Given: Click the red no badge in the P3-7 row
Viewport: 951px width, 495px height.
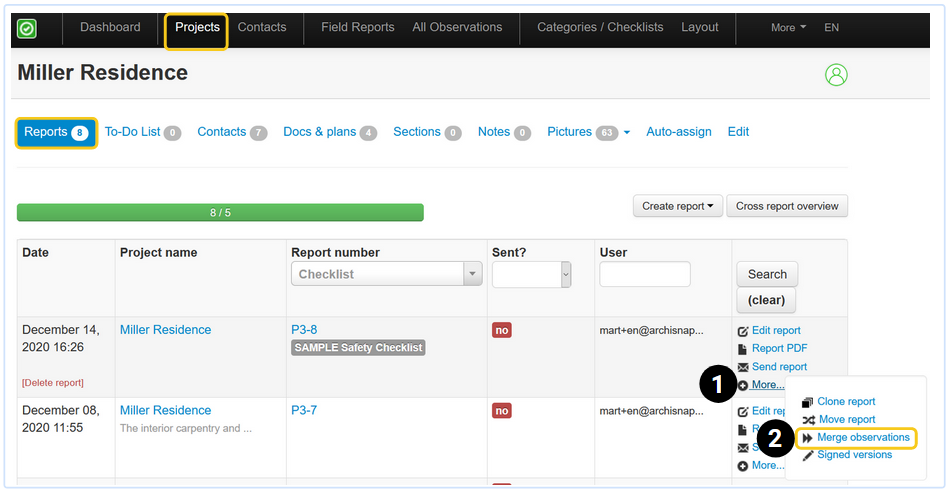Looking at the screenshot, I should pyautogui.click(x=502, y=411).
